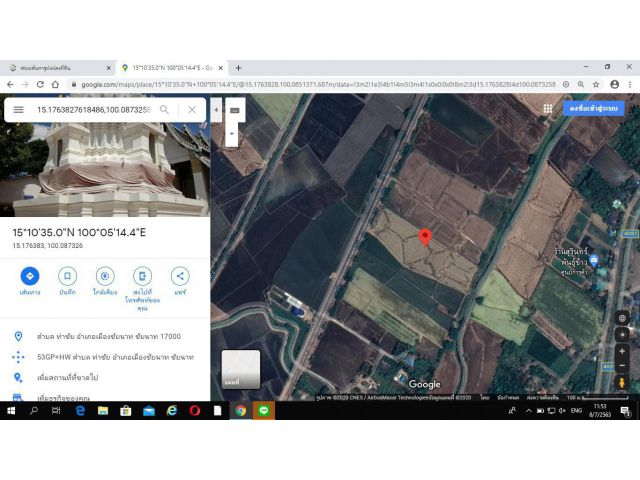Open a new Chrome tab
This screenshot has height=480, width=640.
238,68
